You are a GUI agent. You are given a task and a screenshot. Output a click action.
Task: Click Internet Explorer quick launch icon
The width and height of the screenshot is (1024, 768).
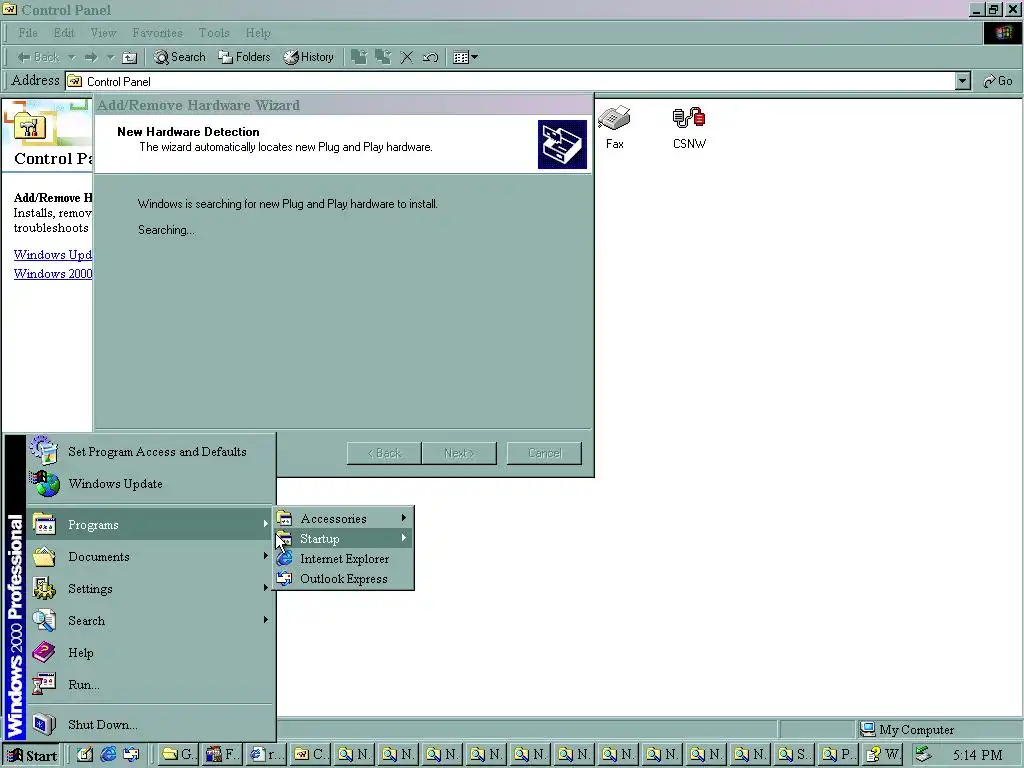click(108, 755)
